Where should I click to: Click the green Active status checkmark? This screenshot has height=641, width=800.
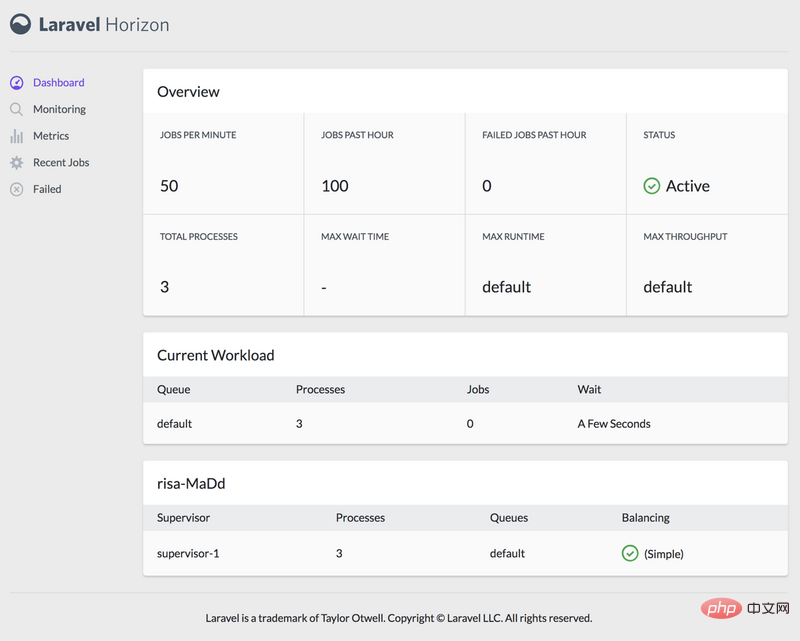point(652,186)
